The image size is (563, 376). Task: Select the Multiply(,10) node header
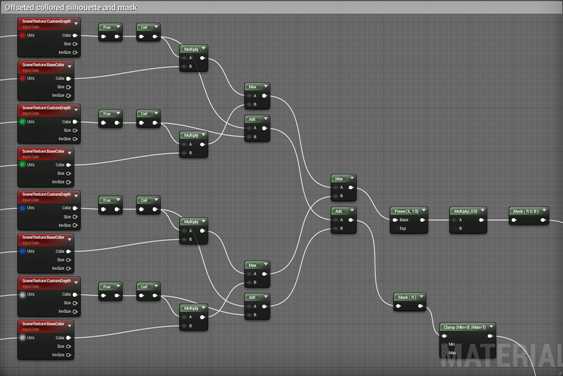click(468, 212)
